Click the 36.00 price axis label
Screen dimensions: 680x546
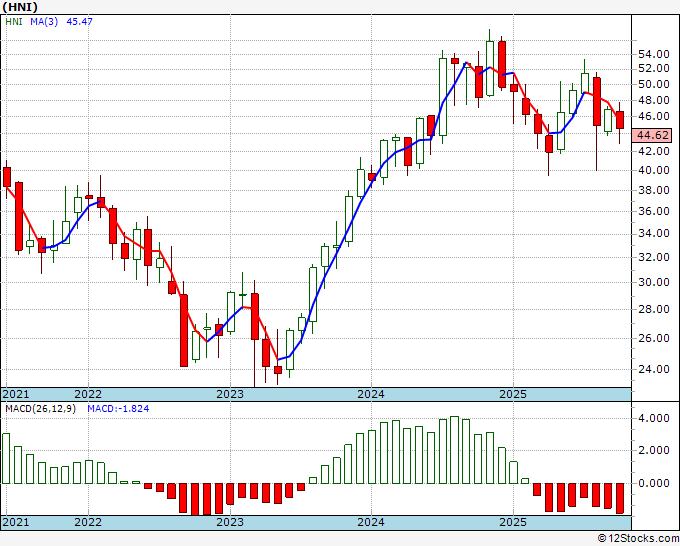coord(654,212)
